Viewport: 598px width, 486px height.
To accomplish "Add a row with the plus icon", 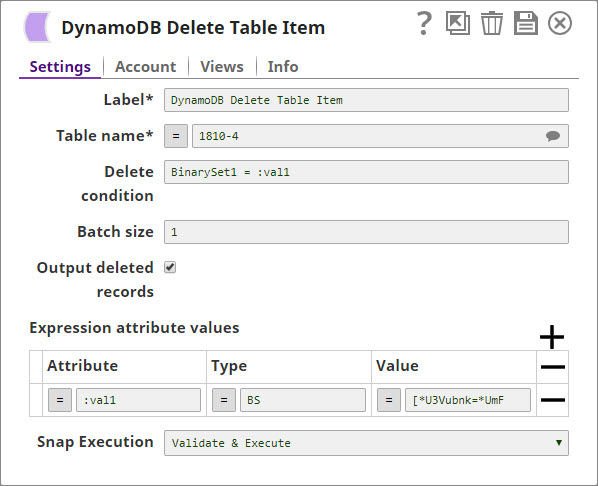I will (552, 337).
